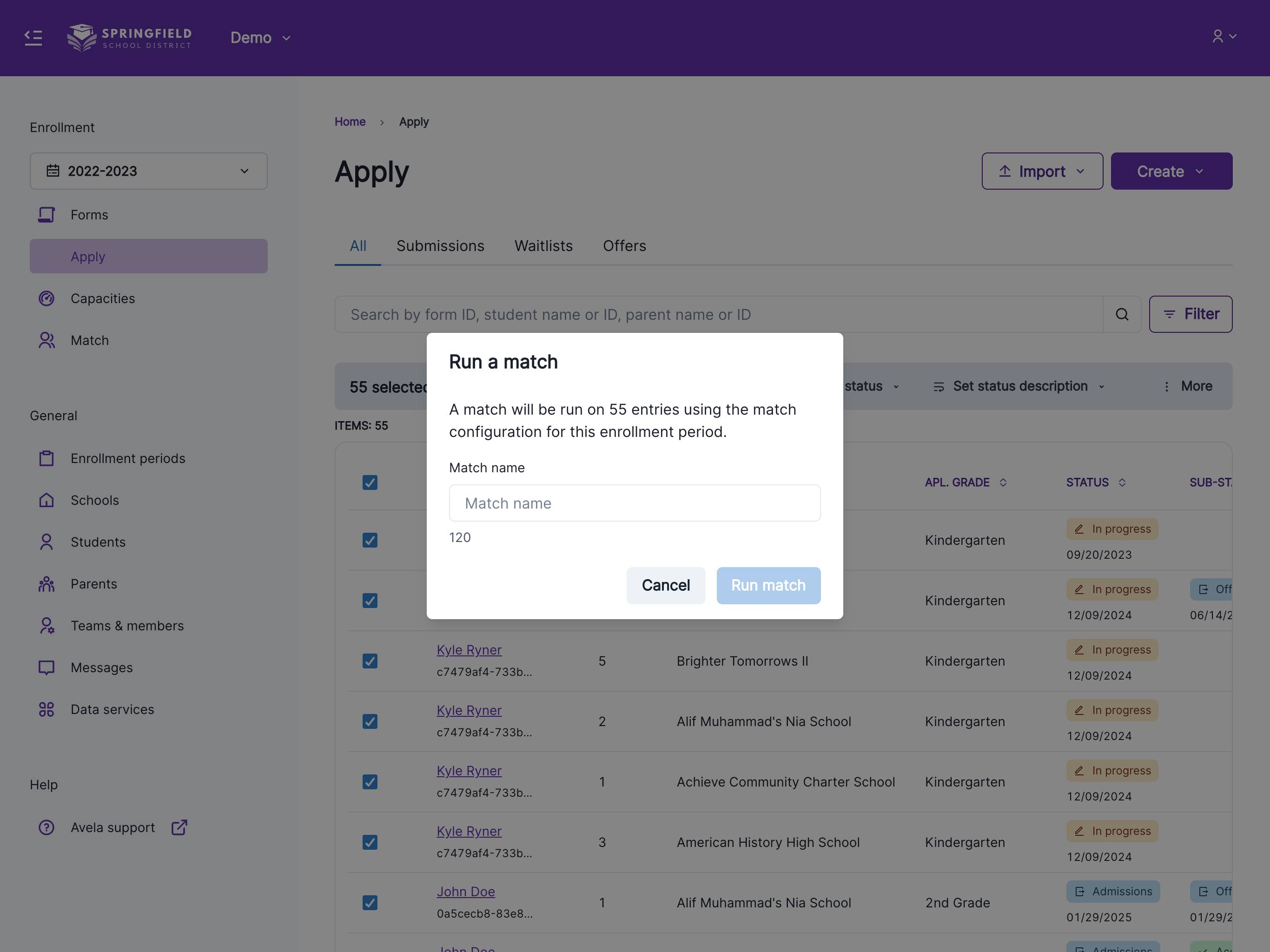Image resolution: width=1270 pixels, height=952 pixels.
Task: Deselect John Doe's application checkbox
Action: [x=370, y=903]
